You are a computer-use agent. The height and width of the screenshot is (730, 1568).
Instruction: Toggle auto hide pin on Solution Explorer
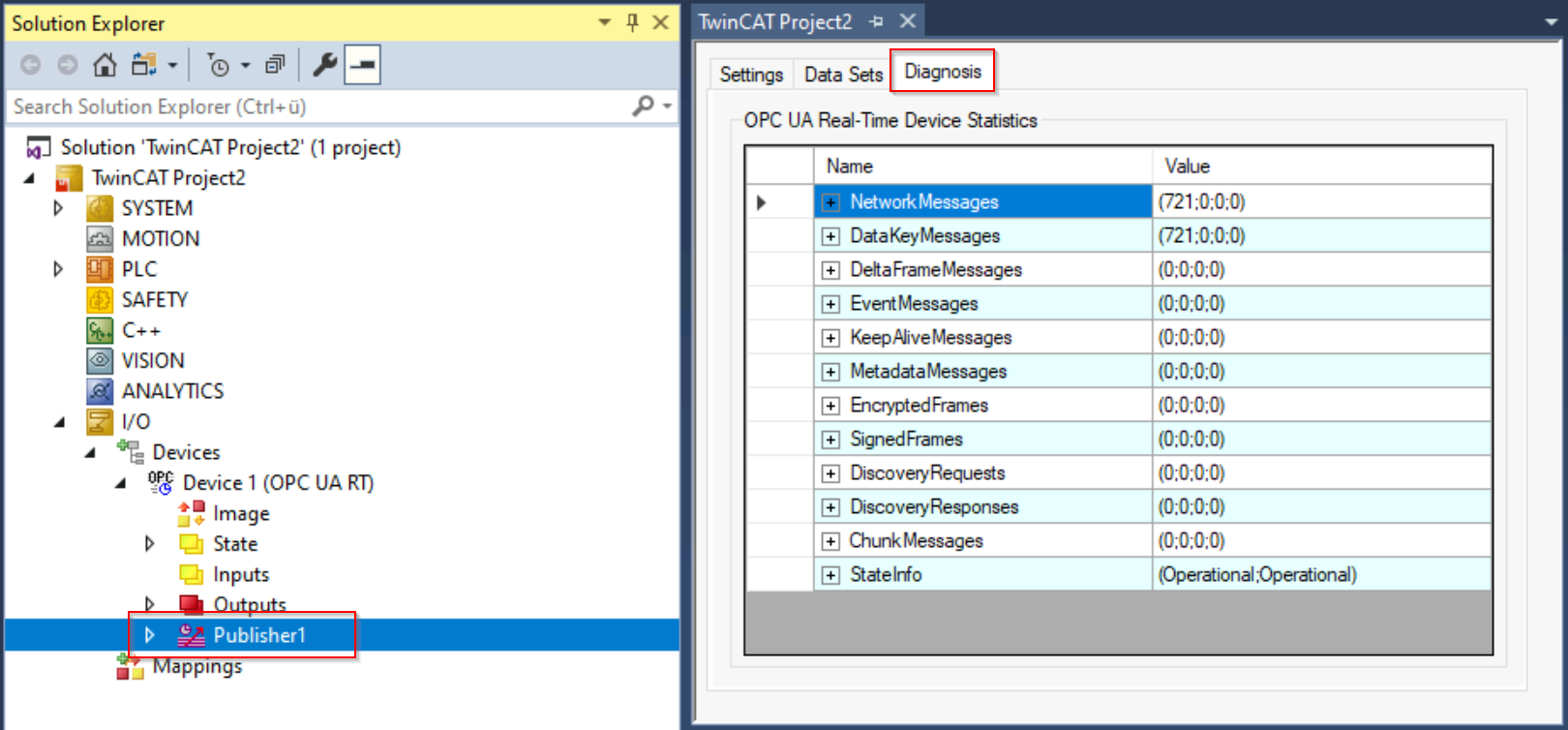[x=632, y=22]
